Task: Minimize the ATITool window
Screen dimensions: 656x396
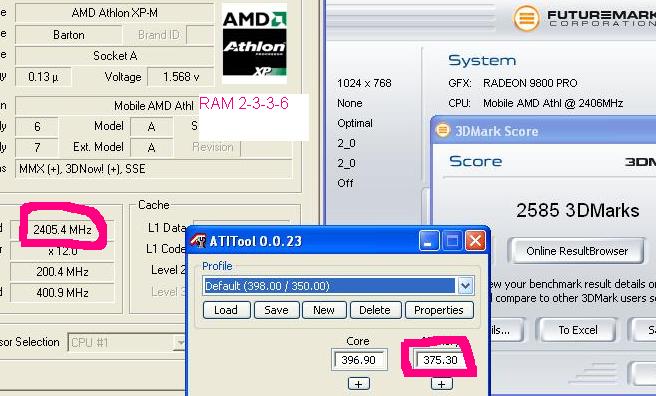Action: coord(428,241)
